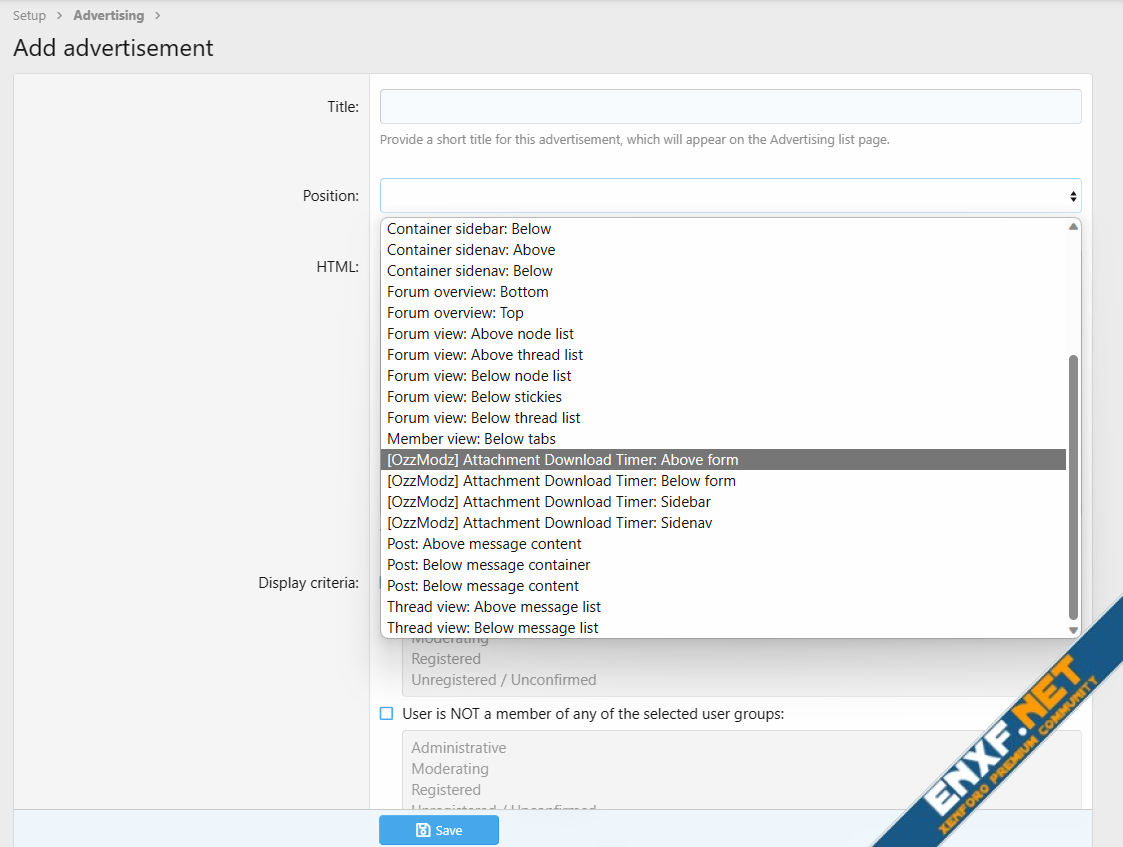The height and width of the screenshot is (847, 1123).
Task: Click the floppy disk save icon
Action: coord(423,830)
